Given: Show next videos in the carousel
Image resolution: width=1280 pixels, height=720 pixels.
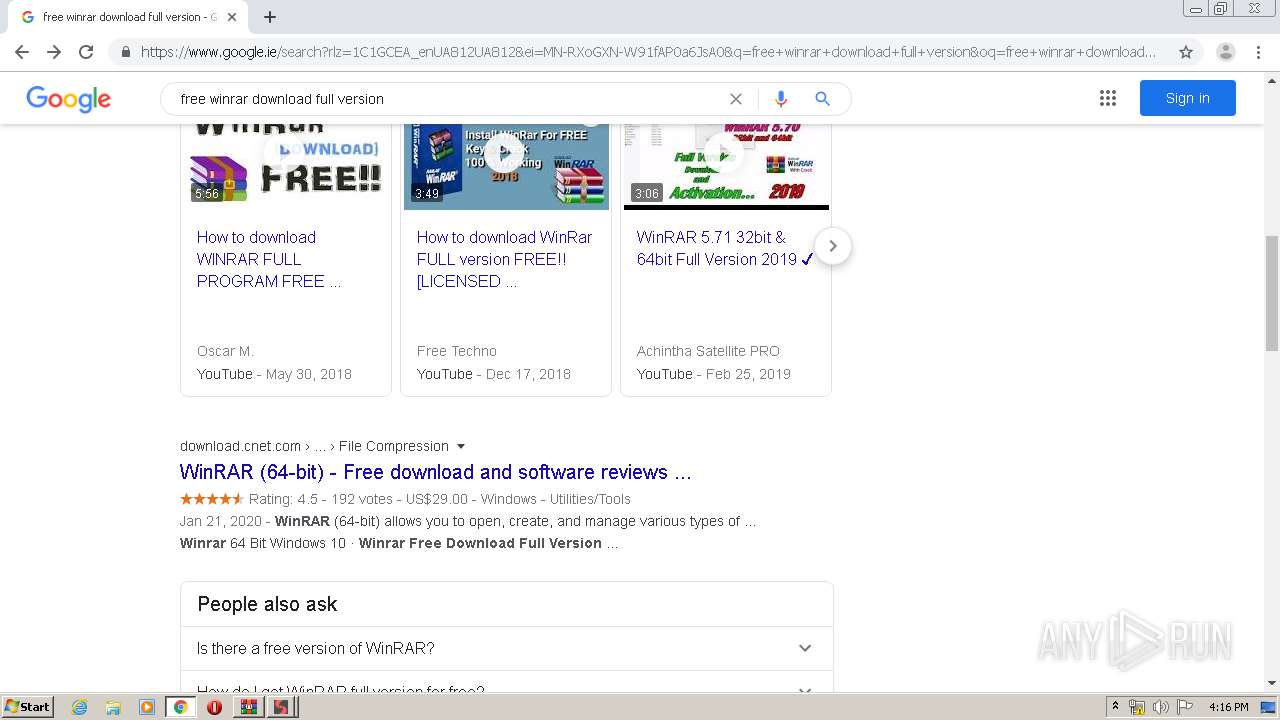Looking at the screenshot, I should (832, 246).
